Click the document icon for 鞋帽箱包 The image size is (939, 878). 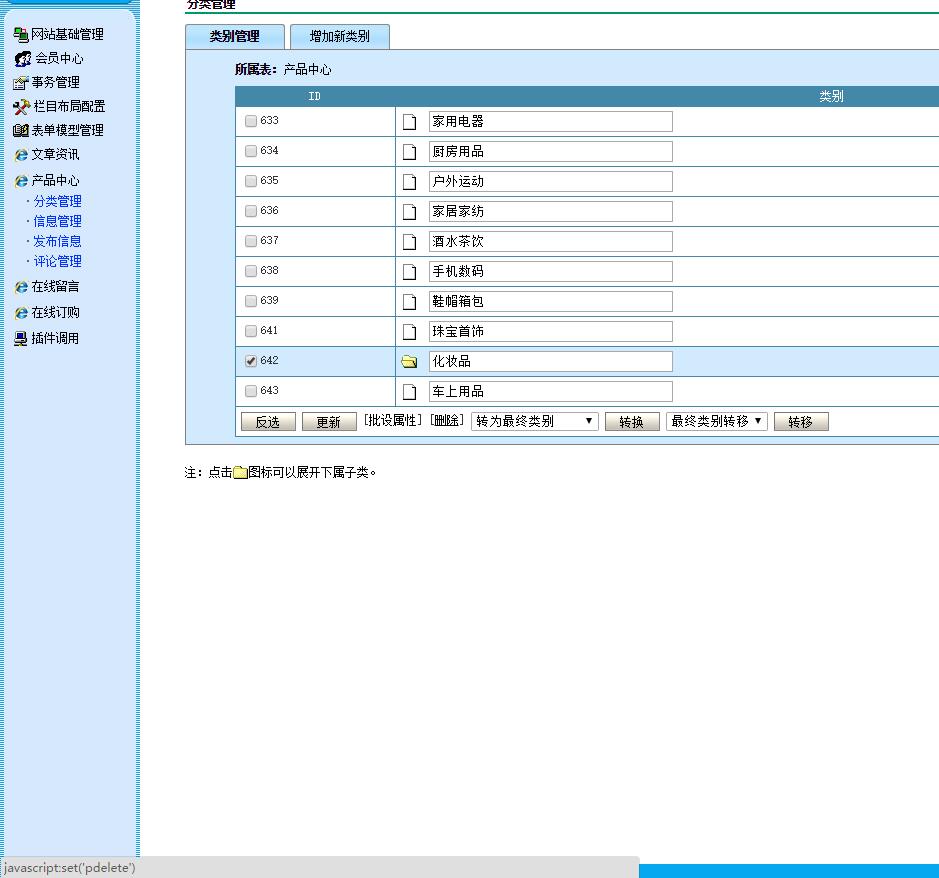pyautogui.click(x=410, y=302)
